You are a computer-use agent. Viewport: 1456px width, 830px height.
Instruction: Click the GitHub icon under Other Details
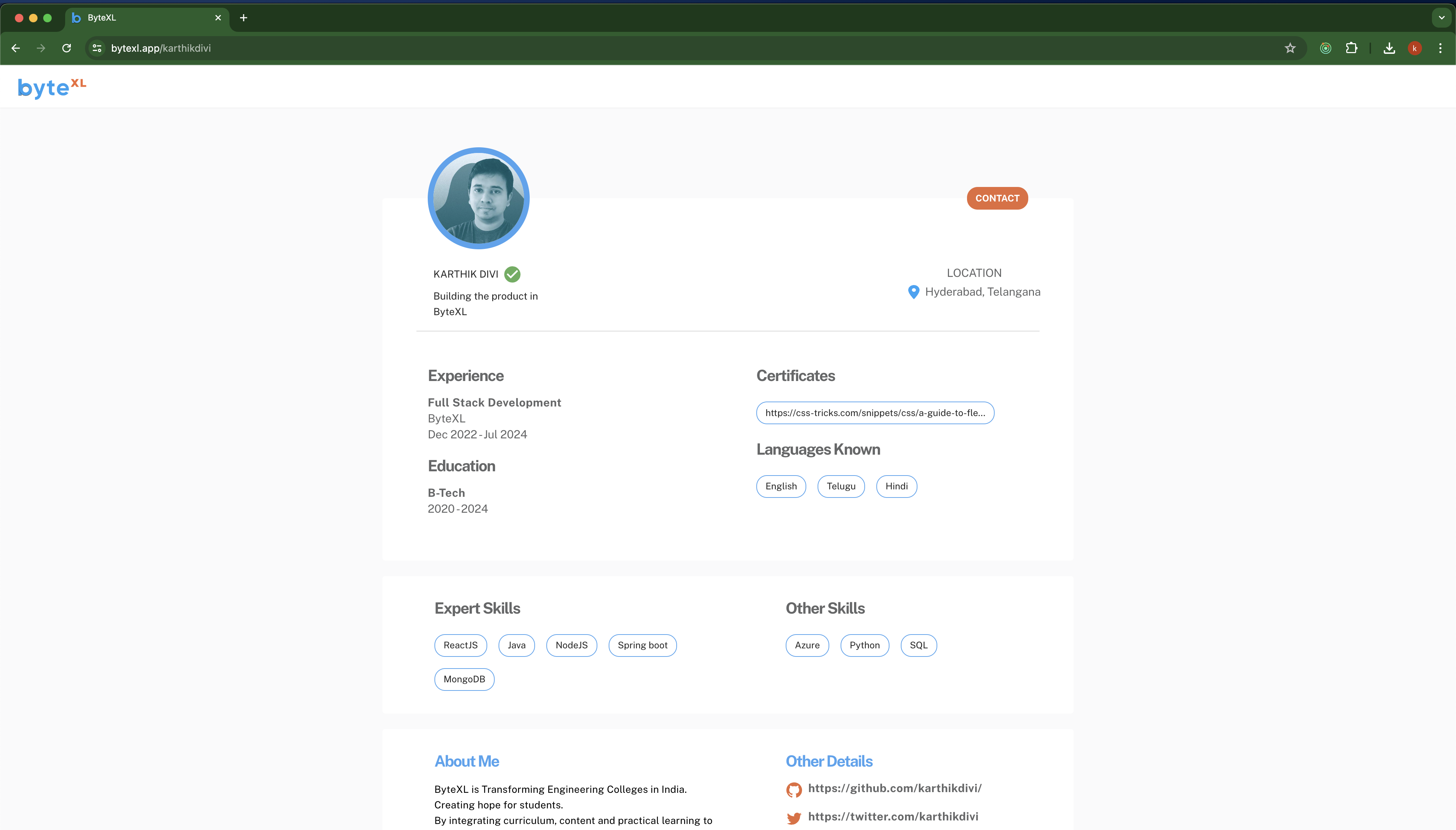coord(794,790)
